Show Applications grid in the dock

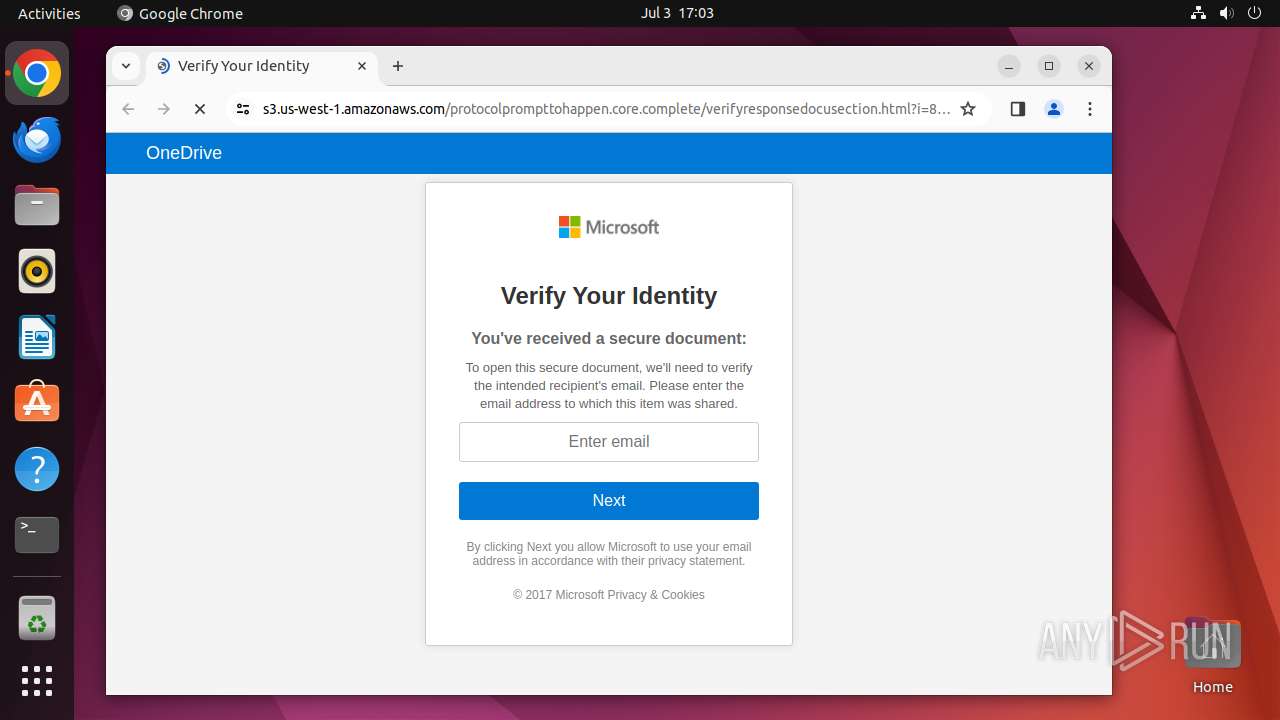click(37, 681)
